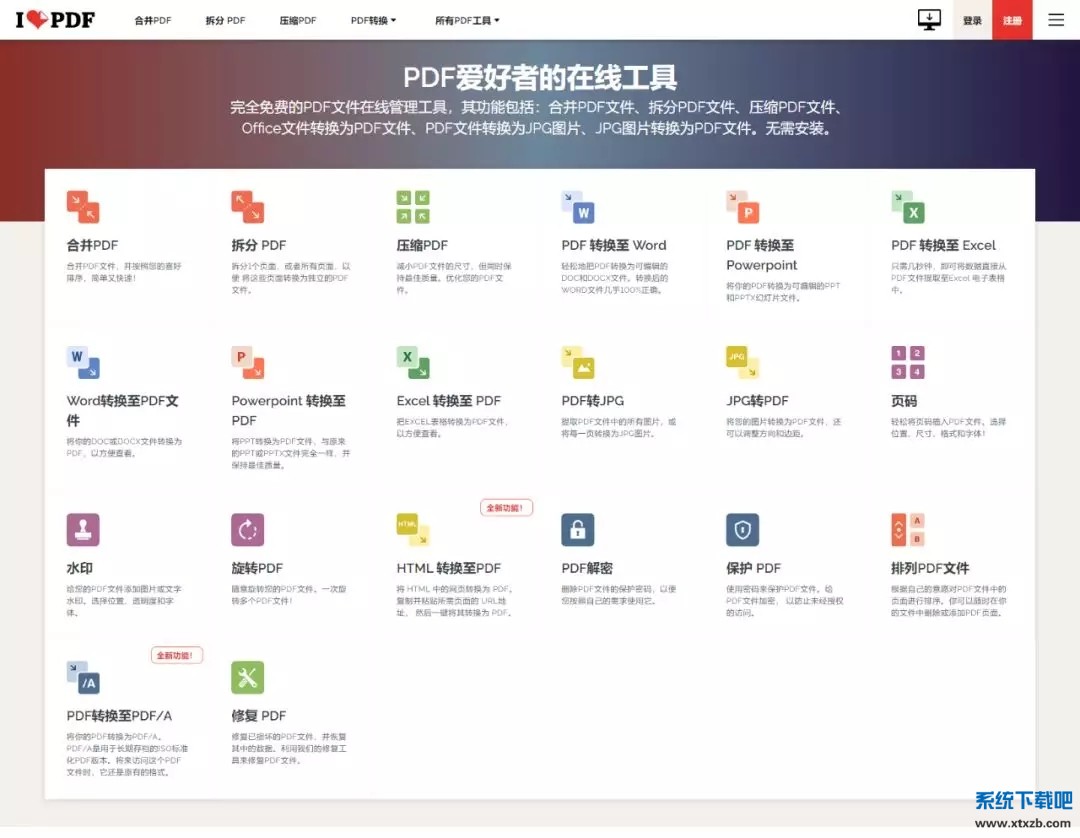Open 合并PDF in top navigation
Screen dimensions: 1080x838
[153, 20]
